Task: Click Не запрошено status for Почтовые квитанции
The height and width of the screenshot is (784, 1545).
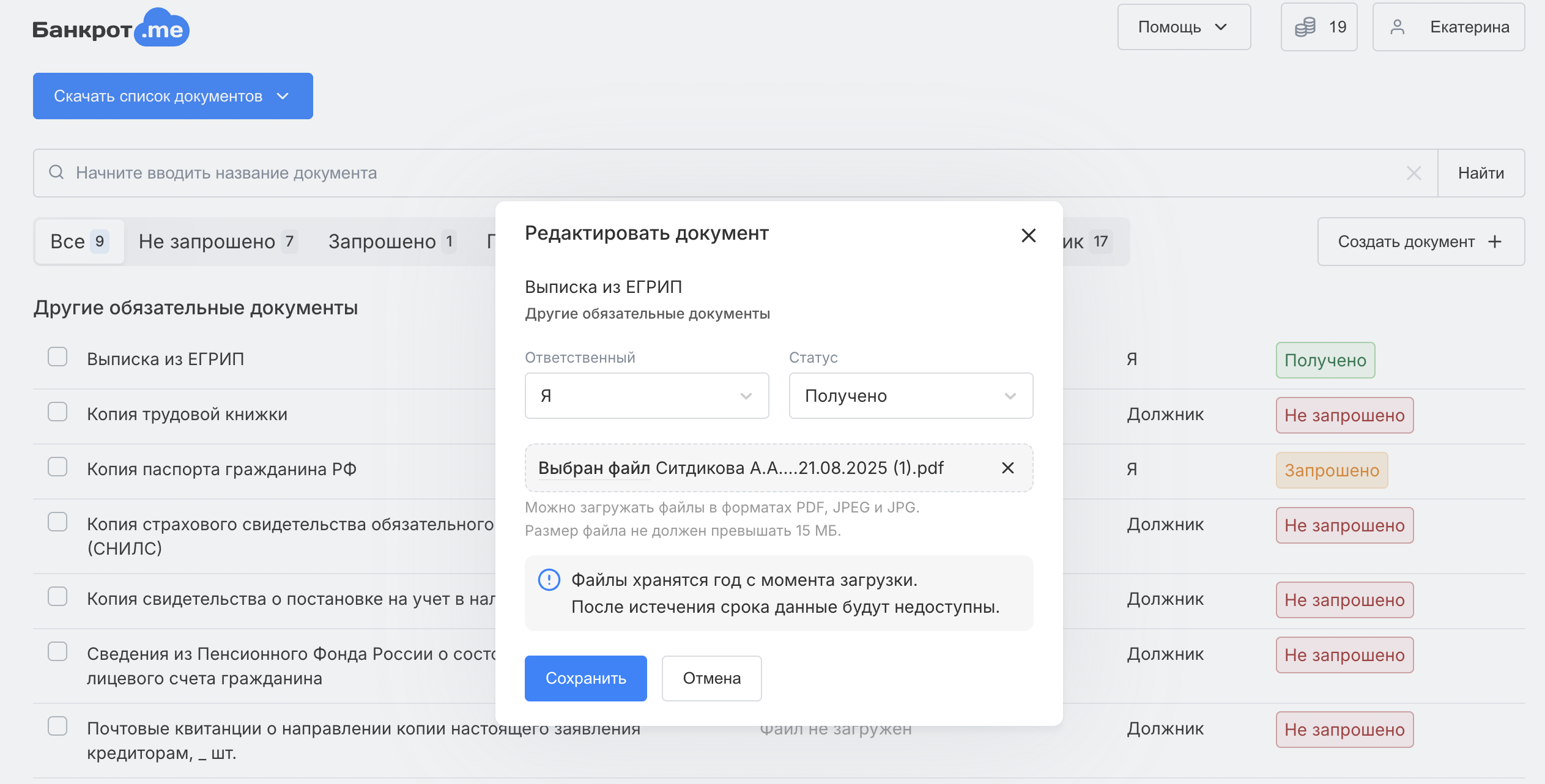Action: click(1344, 730)
